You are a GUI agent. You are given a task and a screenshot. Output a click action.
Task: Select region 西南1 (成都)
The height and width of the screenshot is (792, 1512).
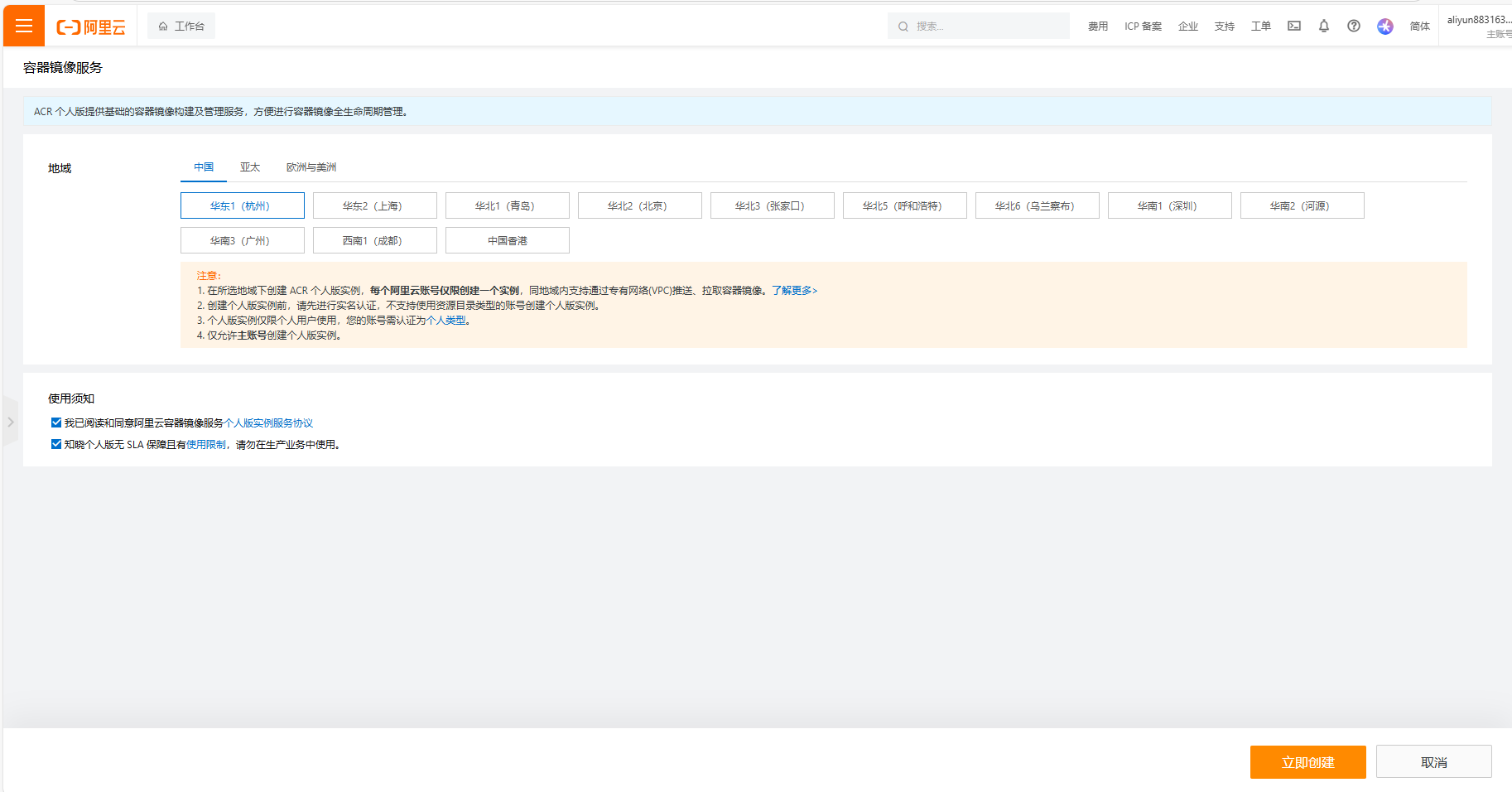click(375, 240)
